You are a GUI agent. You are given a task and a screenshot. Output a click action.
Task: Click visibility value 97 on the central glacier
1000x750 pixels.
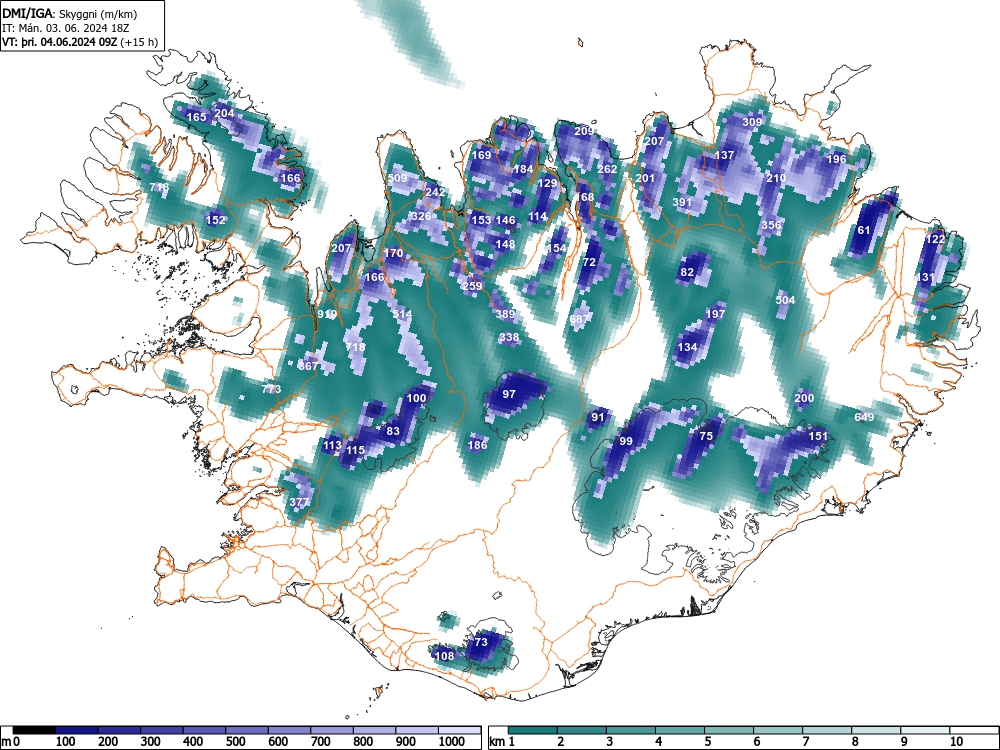509,395
